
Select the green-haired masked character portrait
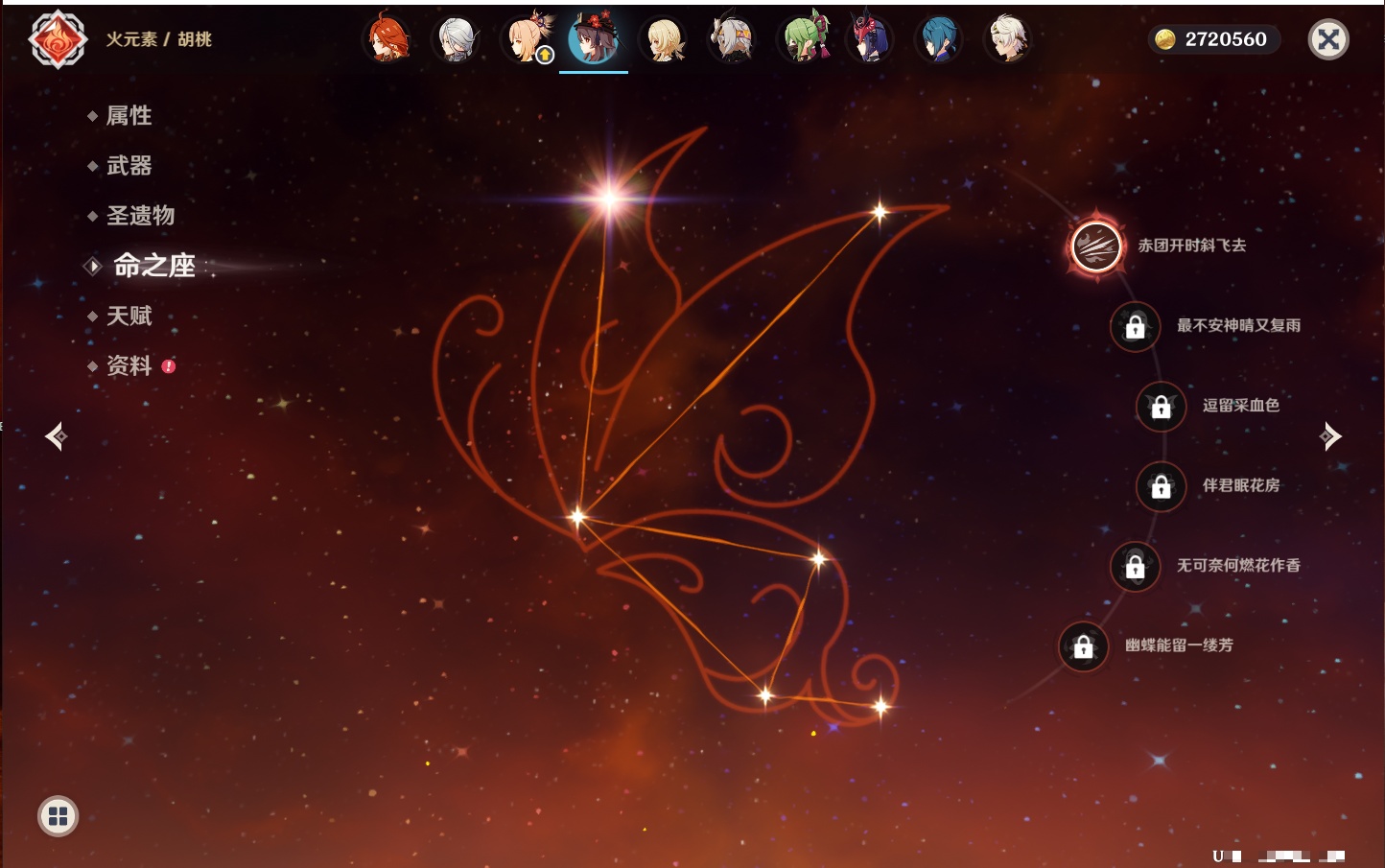pyautogui.click(x=802, y=39)
